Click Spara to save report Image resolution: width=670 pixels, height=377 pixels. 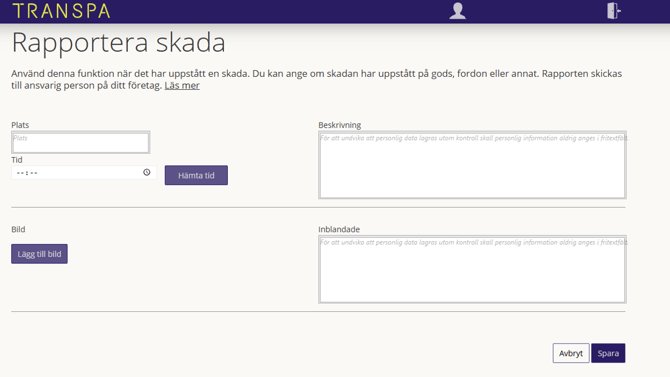tap(608, 353)
